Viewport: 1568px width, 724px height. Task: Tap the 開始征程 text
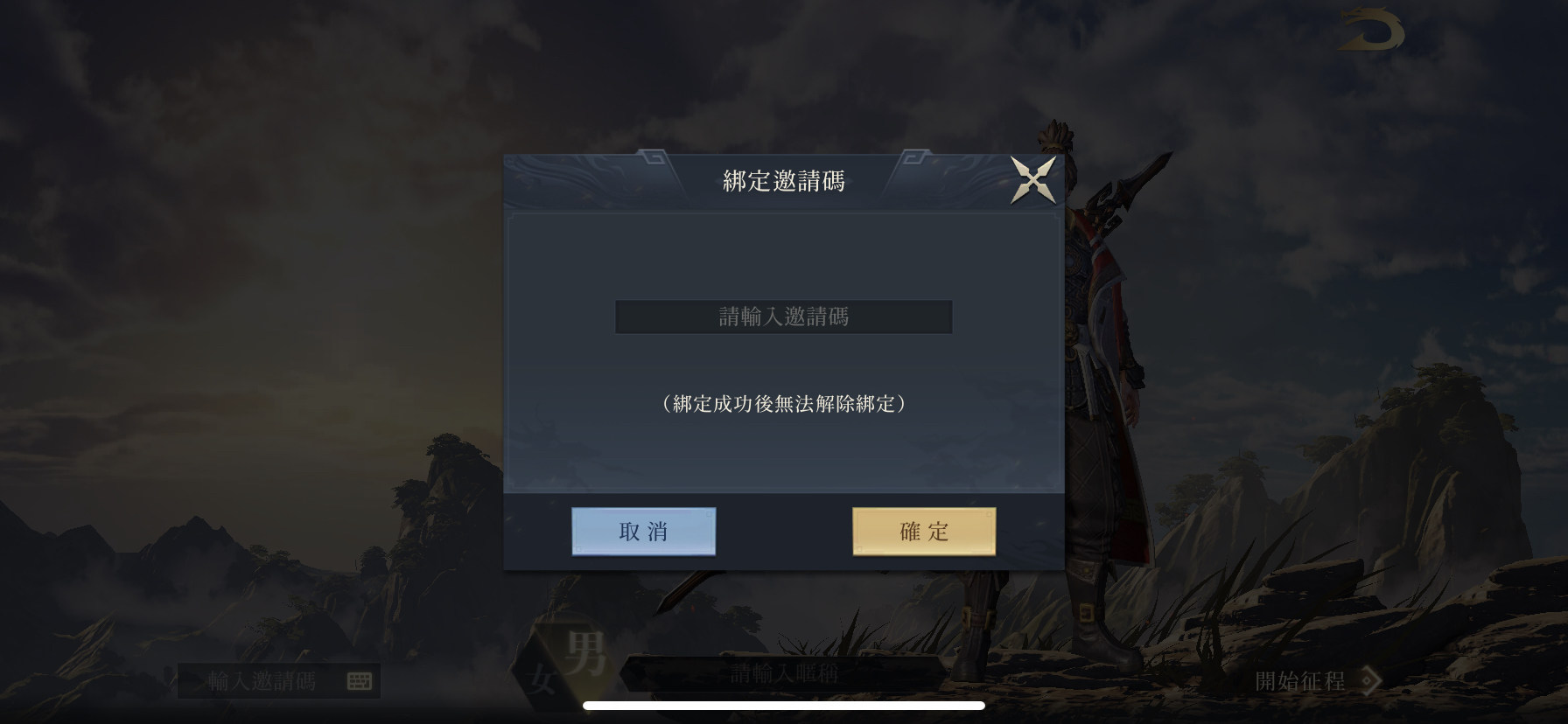coord(1300,680)
